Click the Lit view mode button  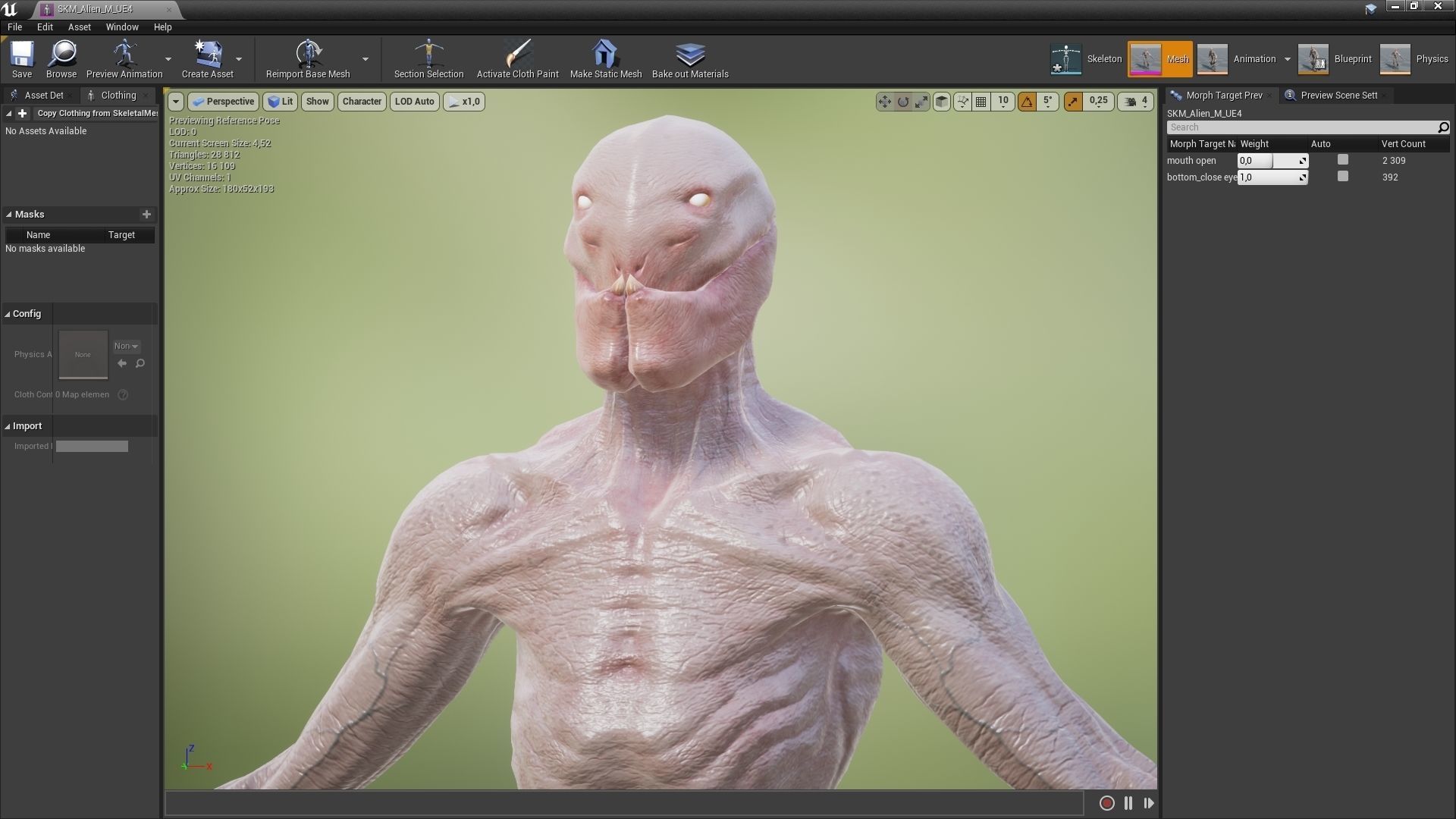[x=280, y=102]
